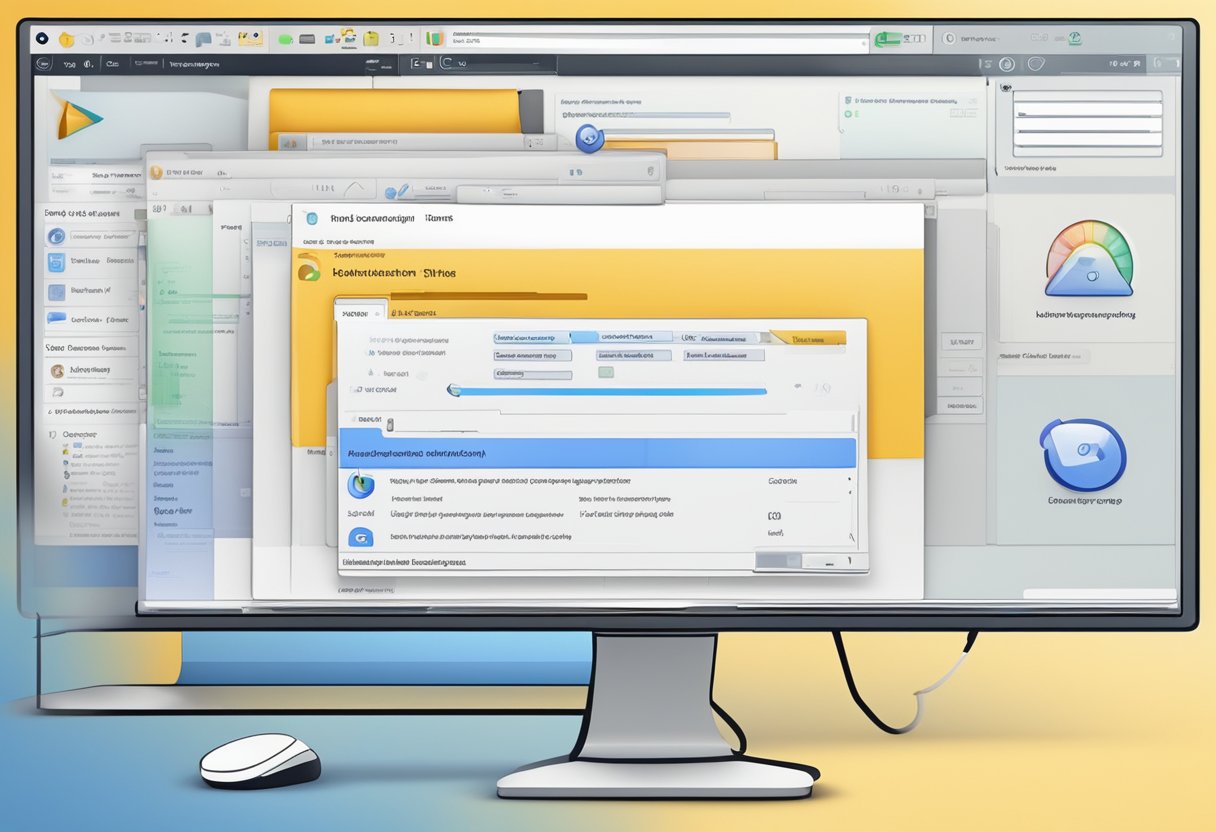Click the blue refresh orb on yellow bar
The height and width of the screenshot is (832, 1216).
click(x=589, y=138)
